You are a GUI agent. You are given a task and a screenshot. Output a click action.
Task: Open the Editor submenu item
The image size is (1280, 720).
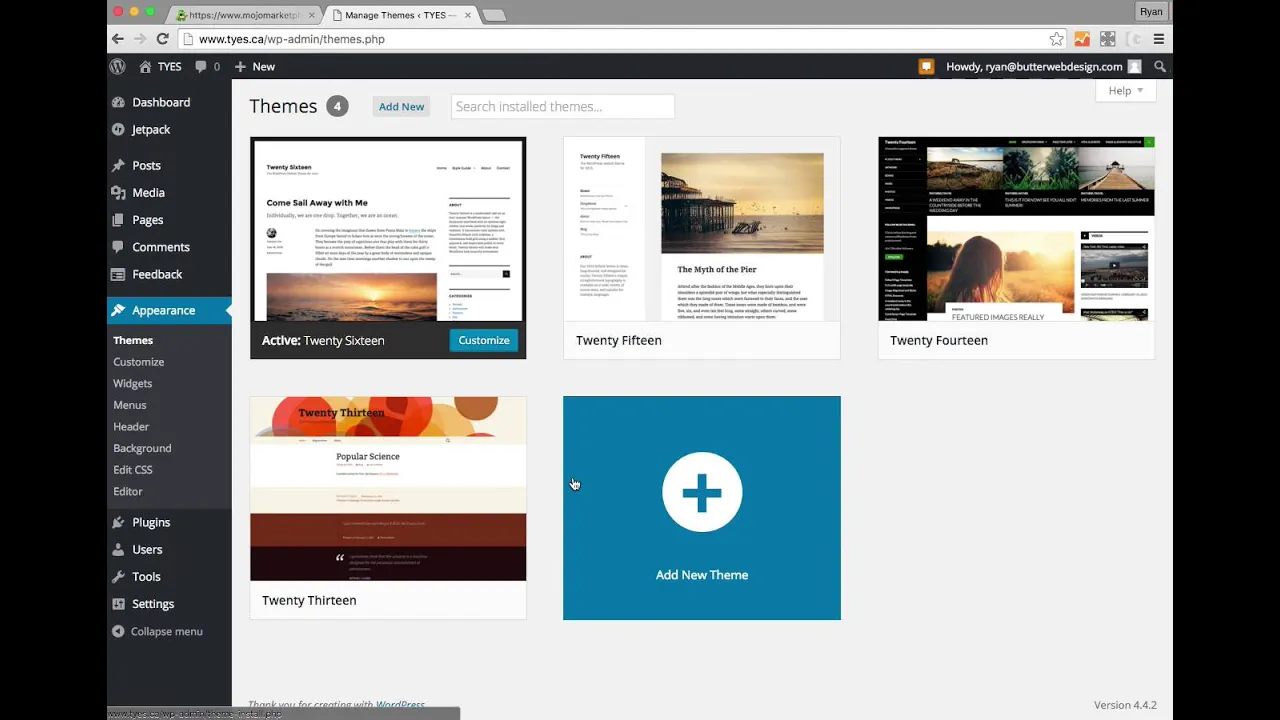click(x=128, y=491)
